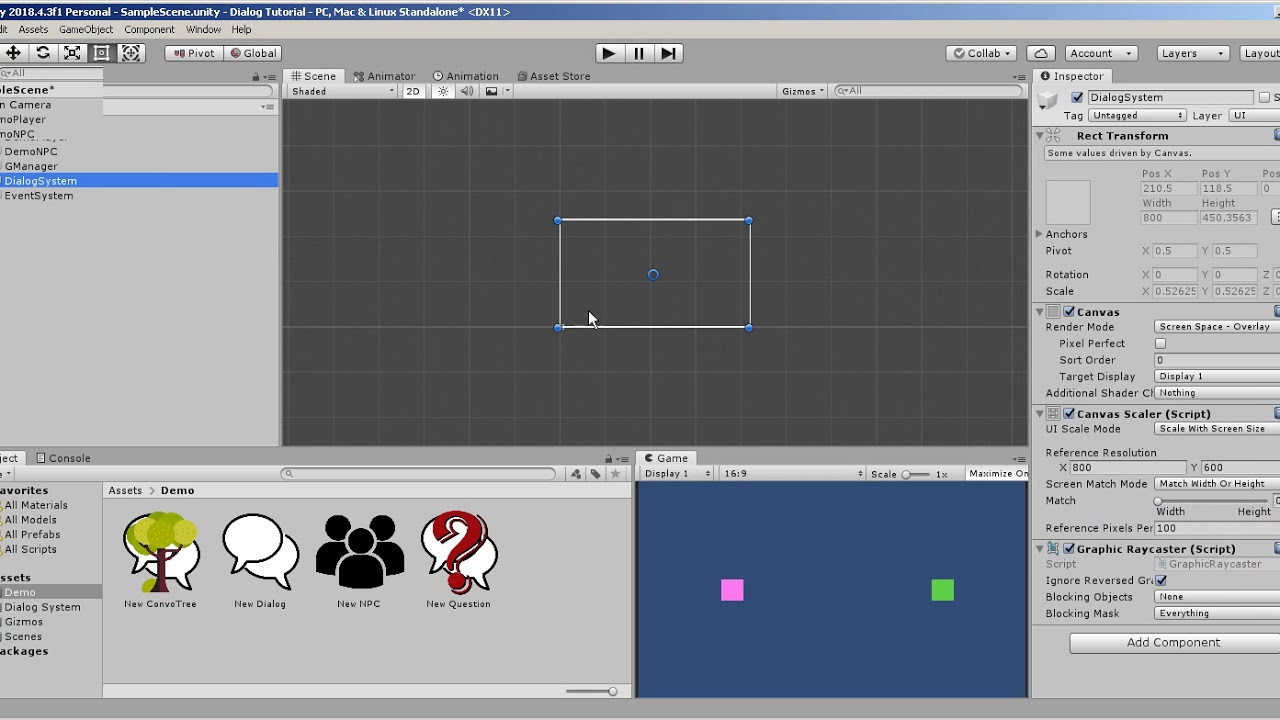Select the Move tool in toolbar
Viewport: 1280px width, 720px height.
click(x=13, y=53)
